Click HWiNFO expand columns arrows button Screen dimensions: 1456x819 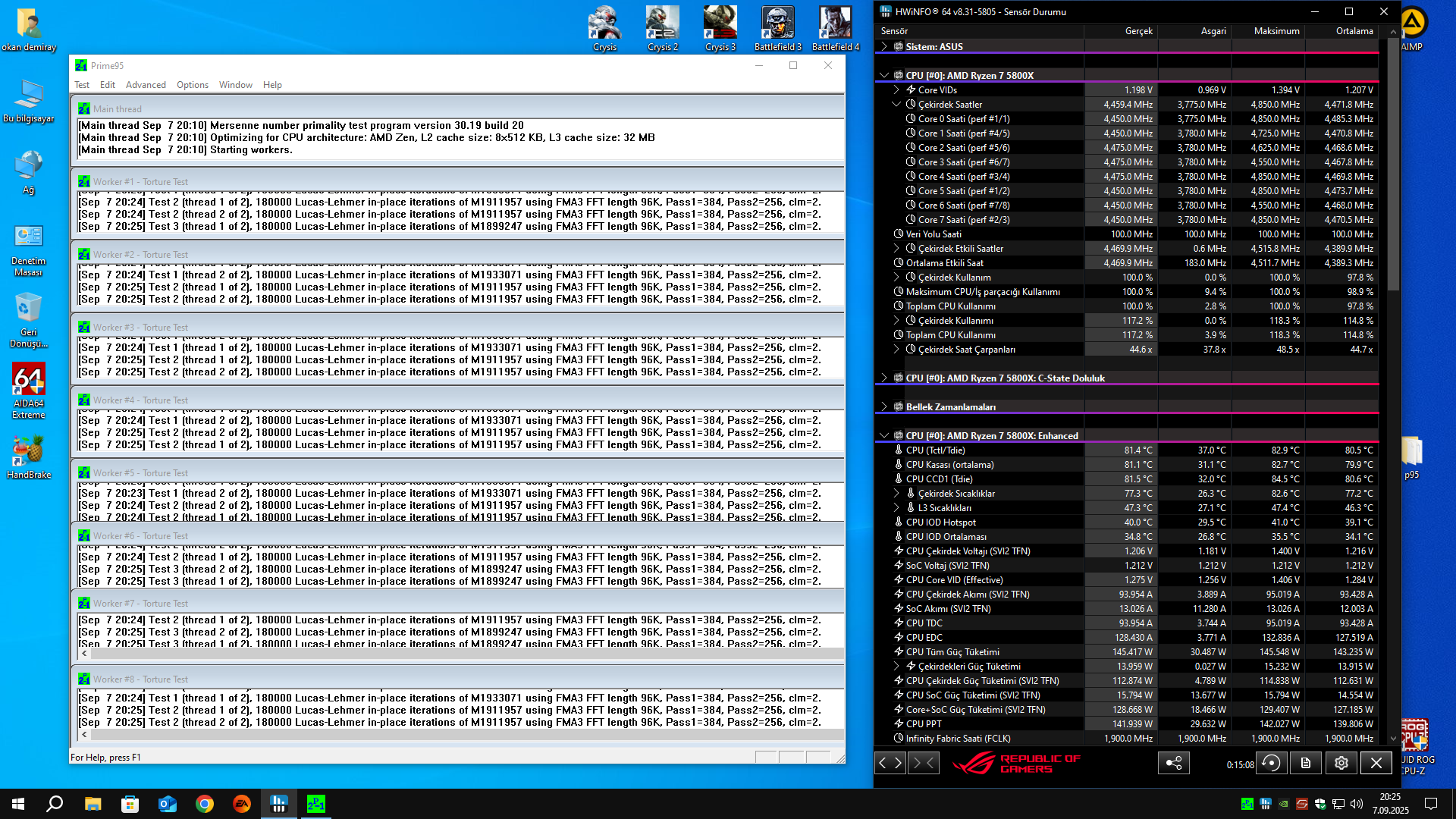coord(890,763)
